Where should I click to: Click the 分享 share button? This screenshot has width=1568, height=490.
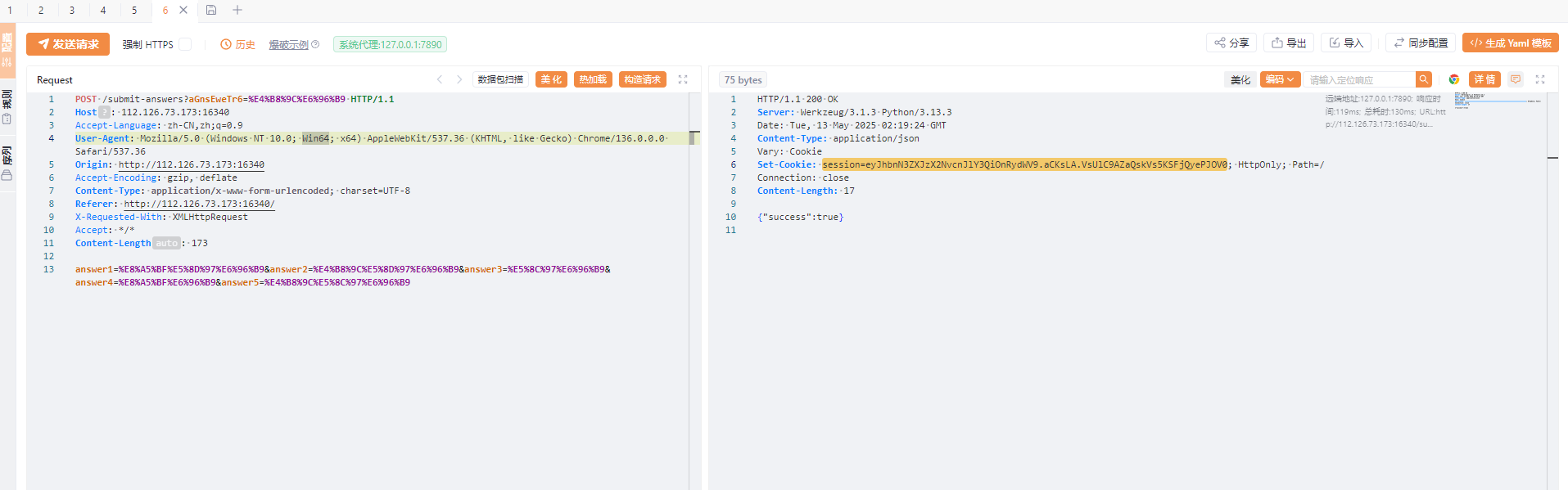click(1231, 43)
